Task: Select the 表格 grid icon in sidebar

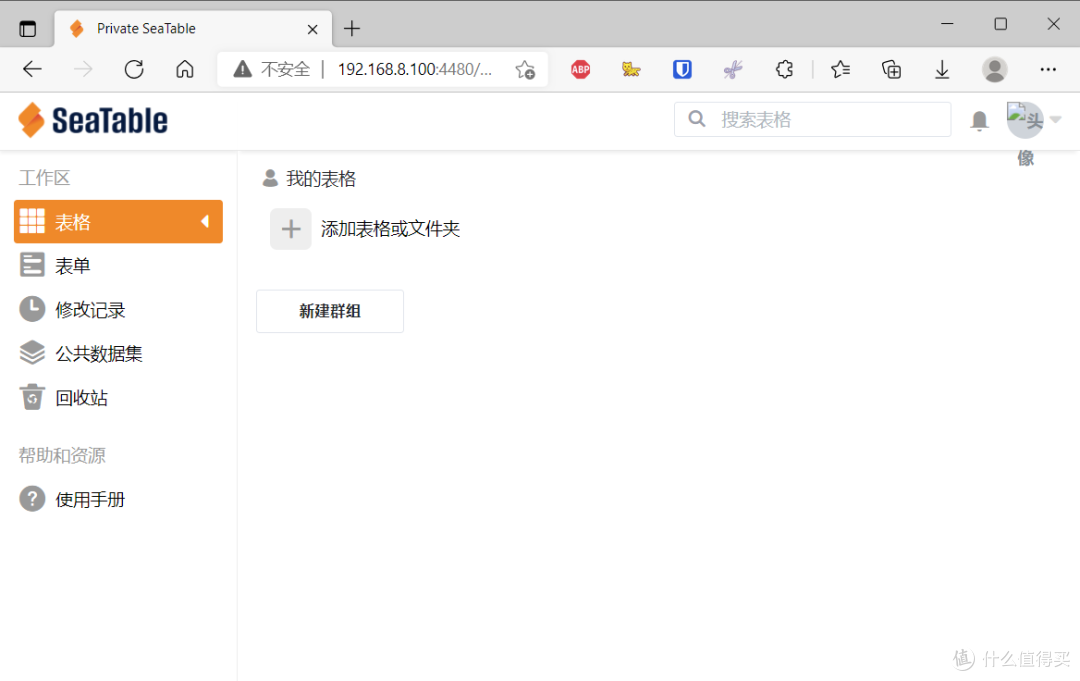Action: click(32, 221)
